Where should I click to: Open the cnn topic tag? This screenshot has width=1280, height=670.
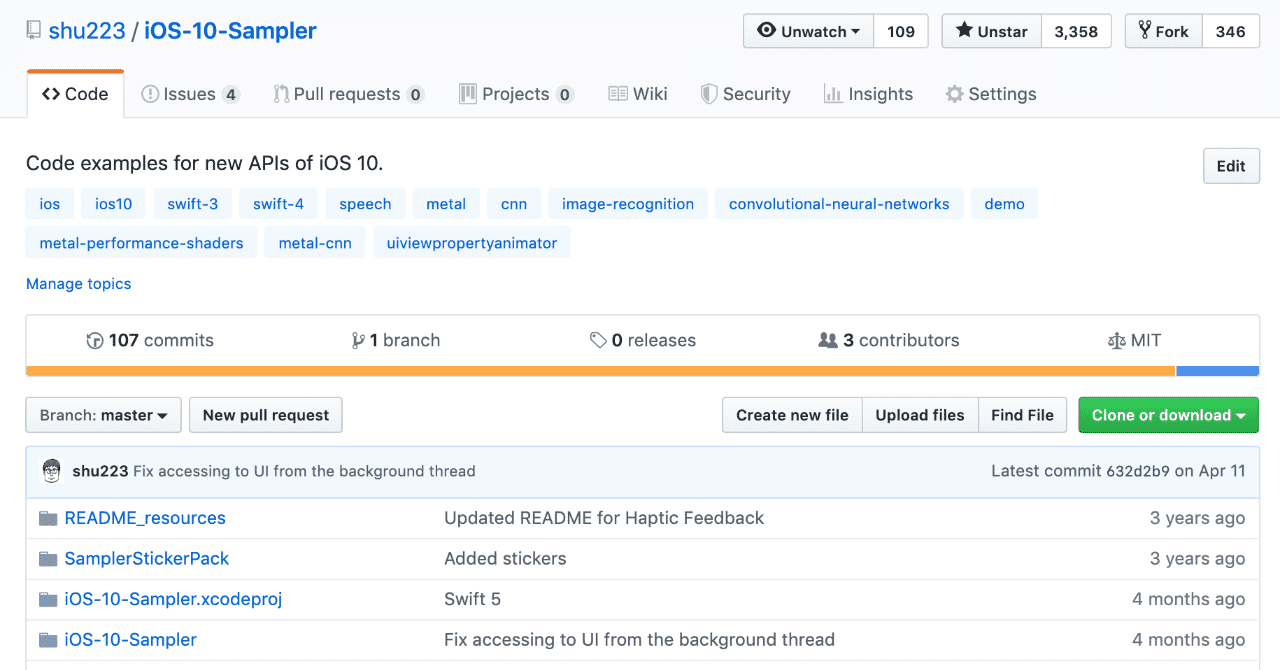(514, 204)
